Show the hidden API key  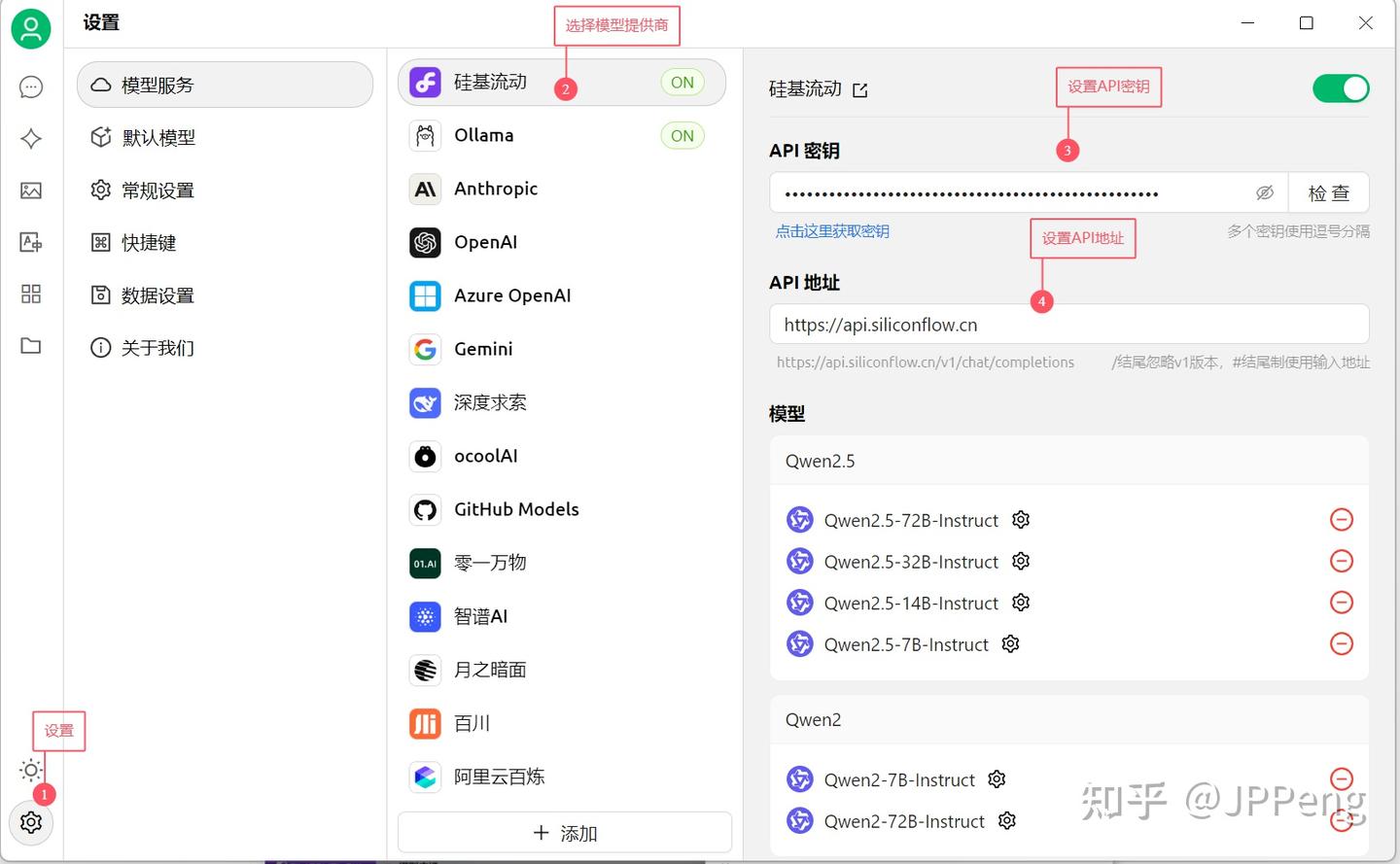1265,192
